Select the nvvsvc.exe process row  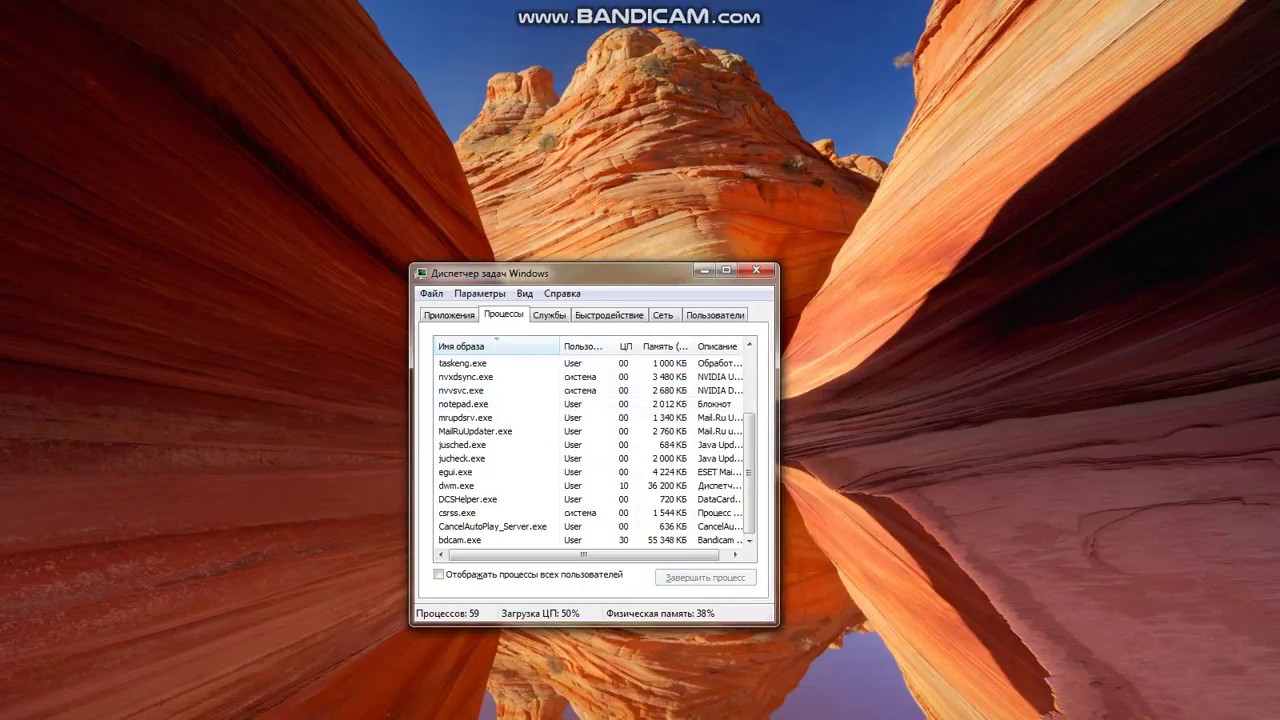(589, 391)
